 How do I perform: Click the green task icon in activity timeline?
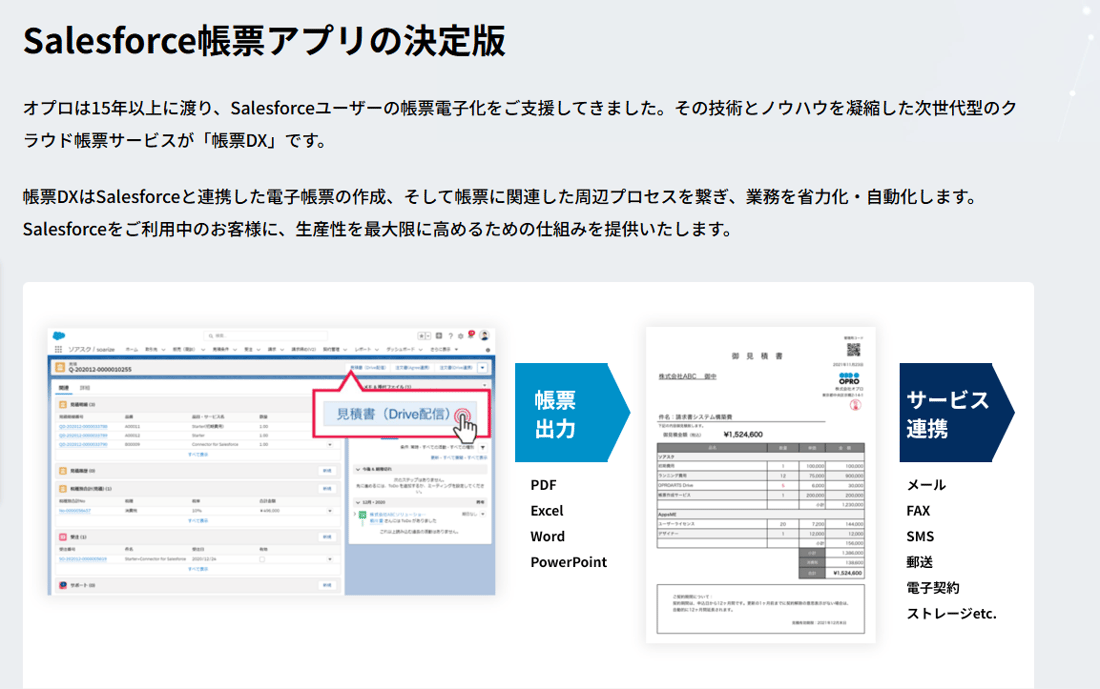coord(363,515)
